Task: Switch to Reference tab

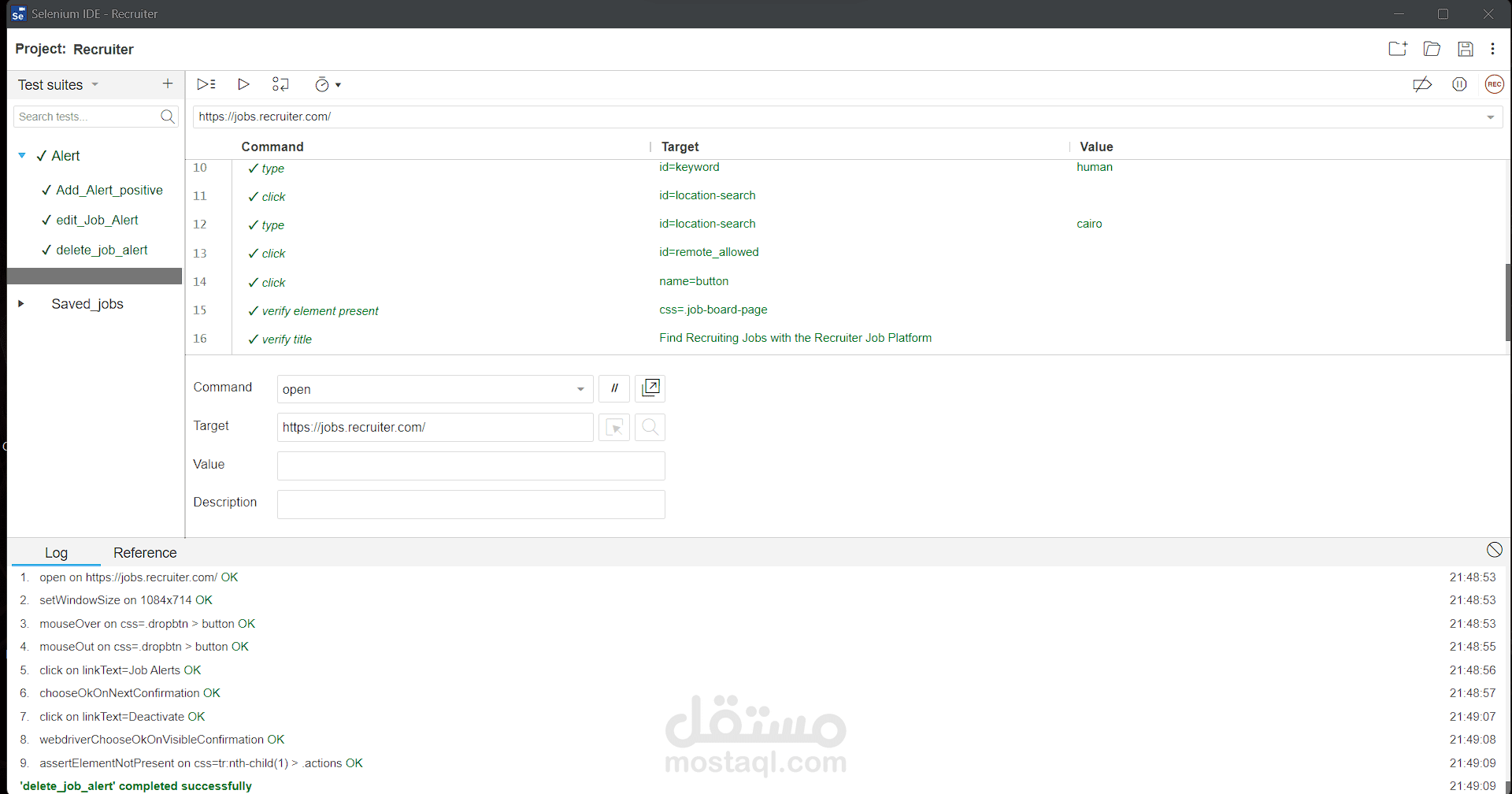Action: [145, 552]
